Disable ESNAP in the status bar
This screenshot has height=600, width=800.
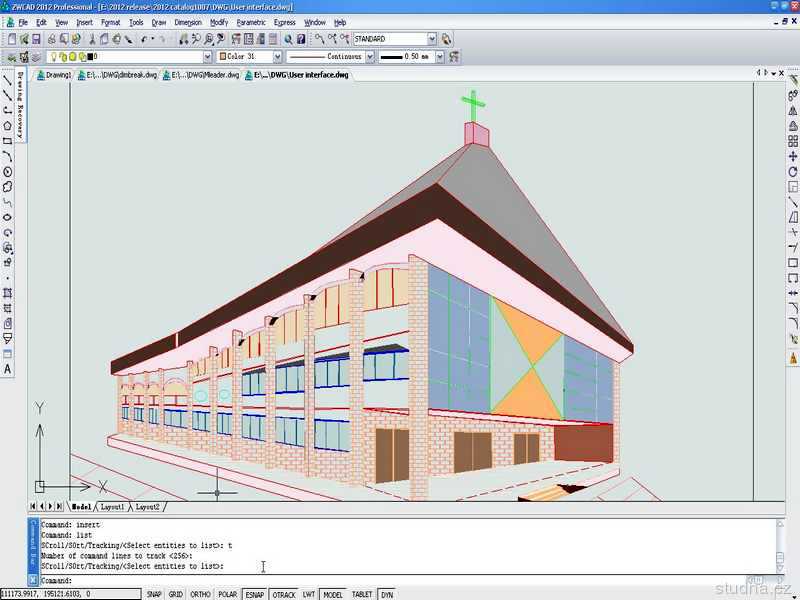tap(255, 594)
